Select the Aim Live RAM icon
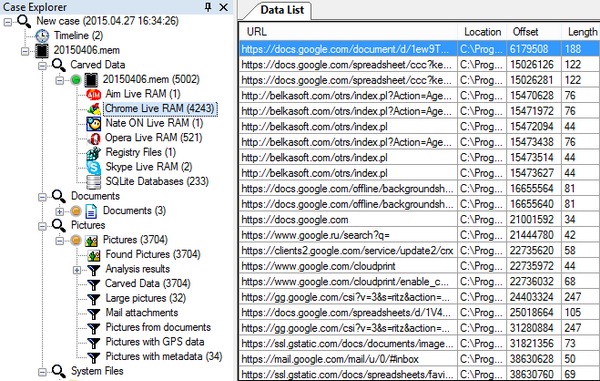 [x=93, y=94]
